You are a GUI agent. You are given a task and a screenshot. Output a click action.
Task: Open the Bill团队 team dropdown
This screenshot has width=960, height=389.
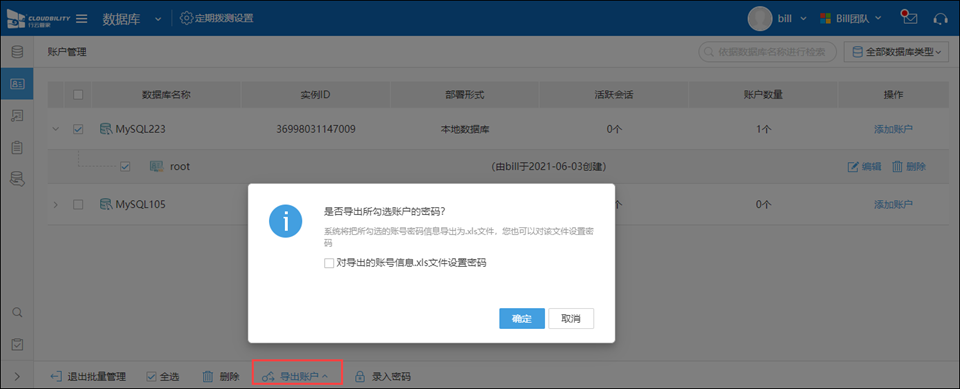tap(851, 18)
